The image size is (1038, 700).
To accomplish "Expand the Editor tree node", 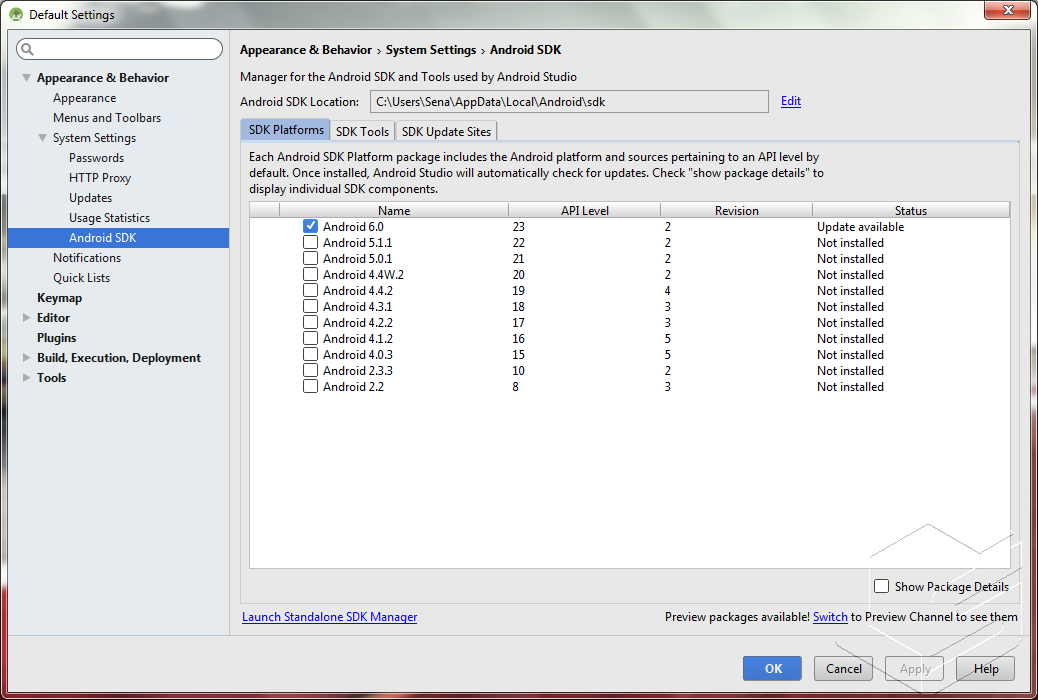I will pyautogui.click(x=26, y=318).
